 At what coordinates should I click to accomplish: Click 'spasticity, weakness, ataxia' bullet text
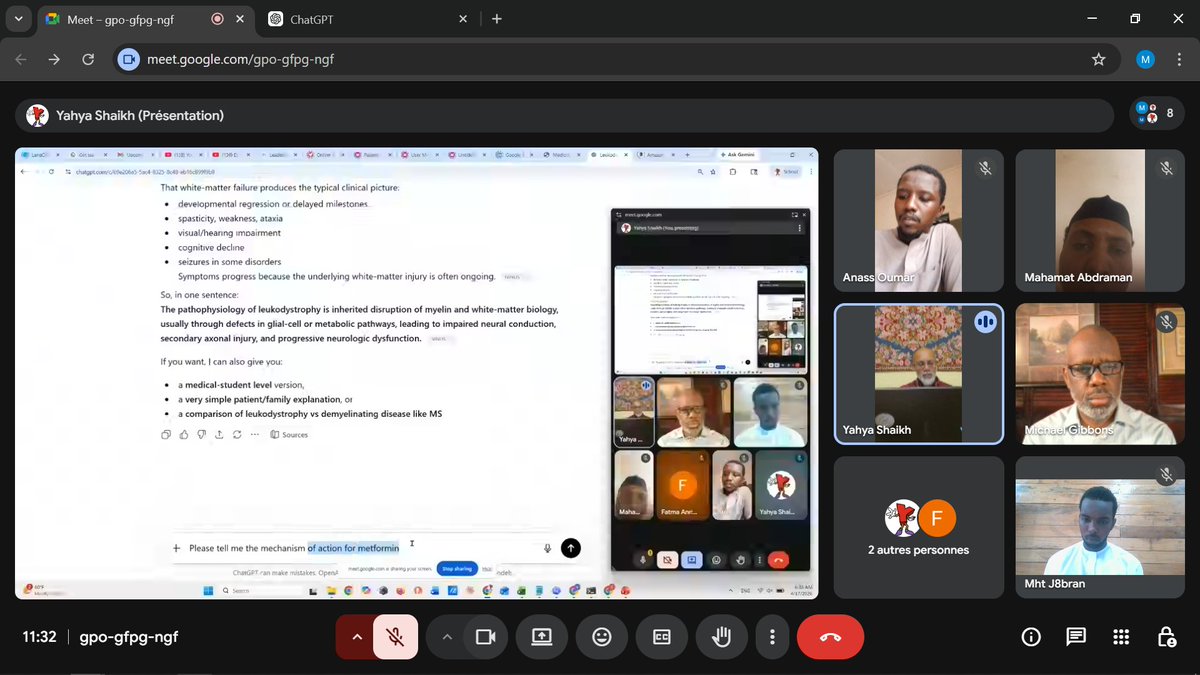(x=230, y=218)
